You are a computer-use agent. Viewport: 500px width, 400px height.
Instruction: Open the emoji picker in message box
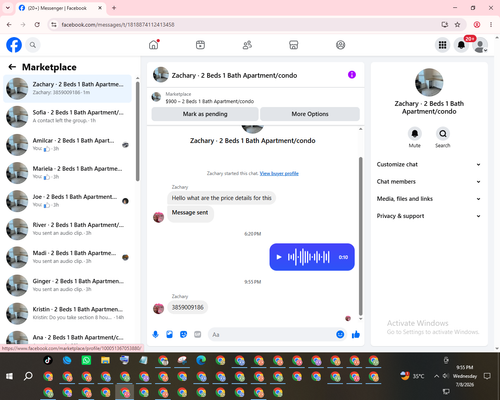340,334
